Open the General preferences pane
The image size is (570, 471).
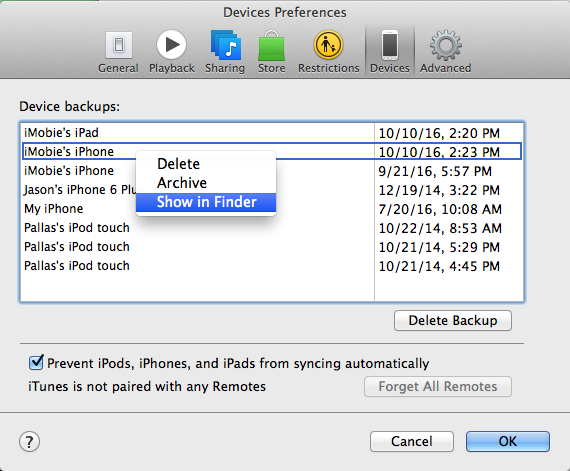coord(119,52)
